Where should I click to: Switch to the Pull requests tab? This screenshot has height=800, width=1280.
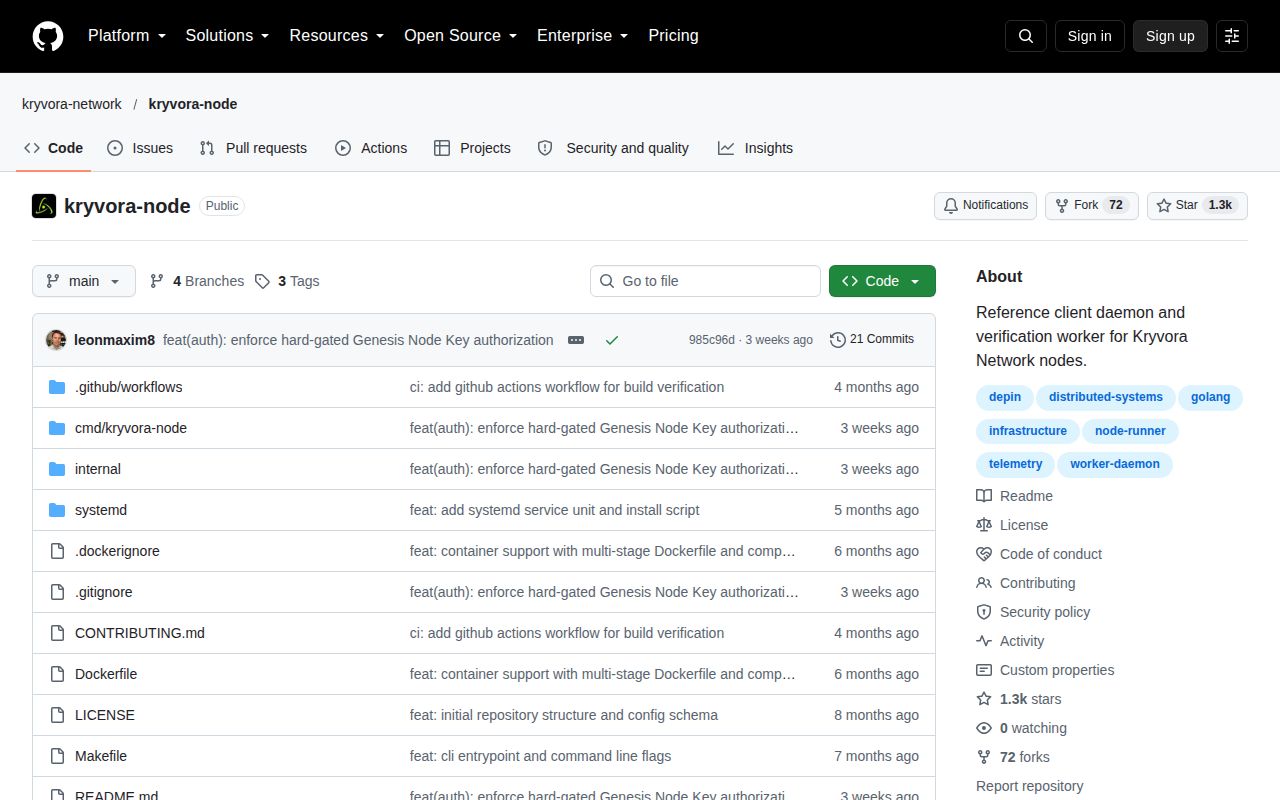tap(253, 148)
